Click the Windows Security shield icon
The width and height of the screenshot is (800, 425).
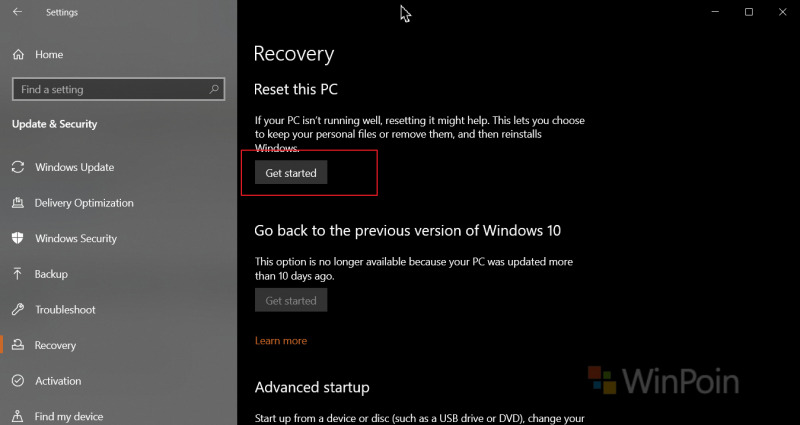[x=18, y=238]
